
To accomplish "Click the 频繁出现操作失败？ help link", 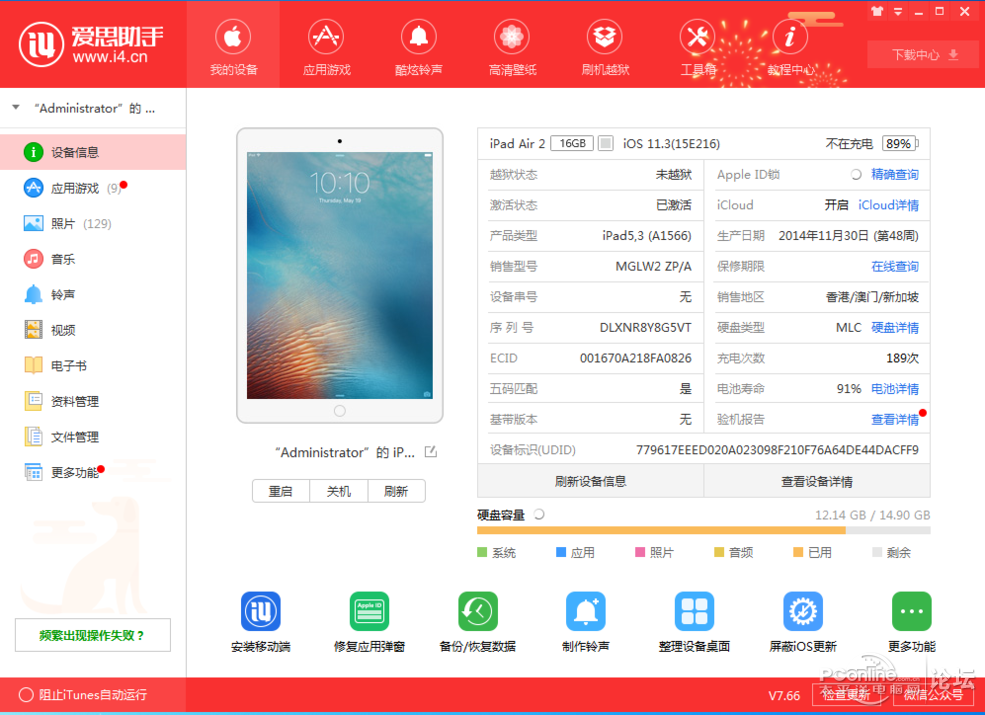I will click(92, 635).
